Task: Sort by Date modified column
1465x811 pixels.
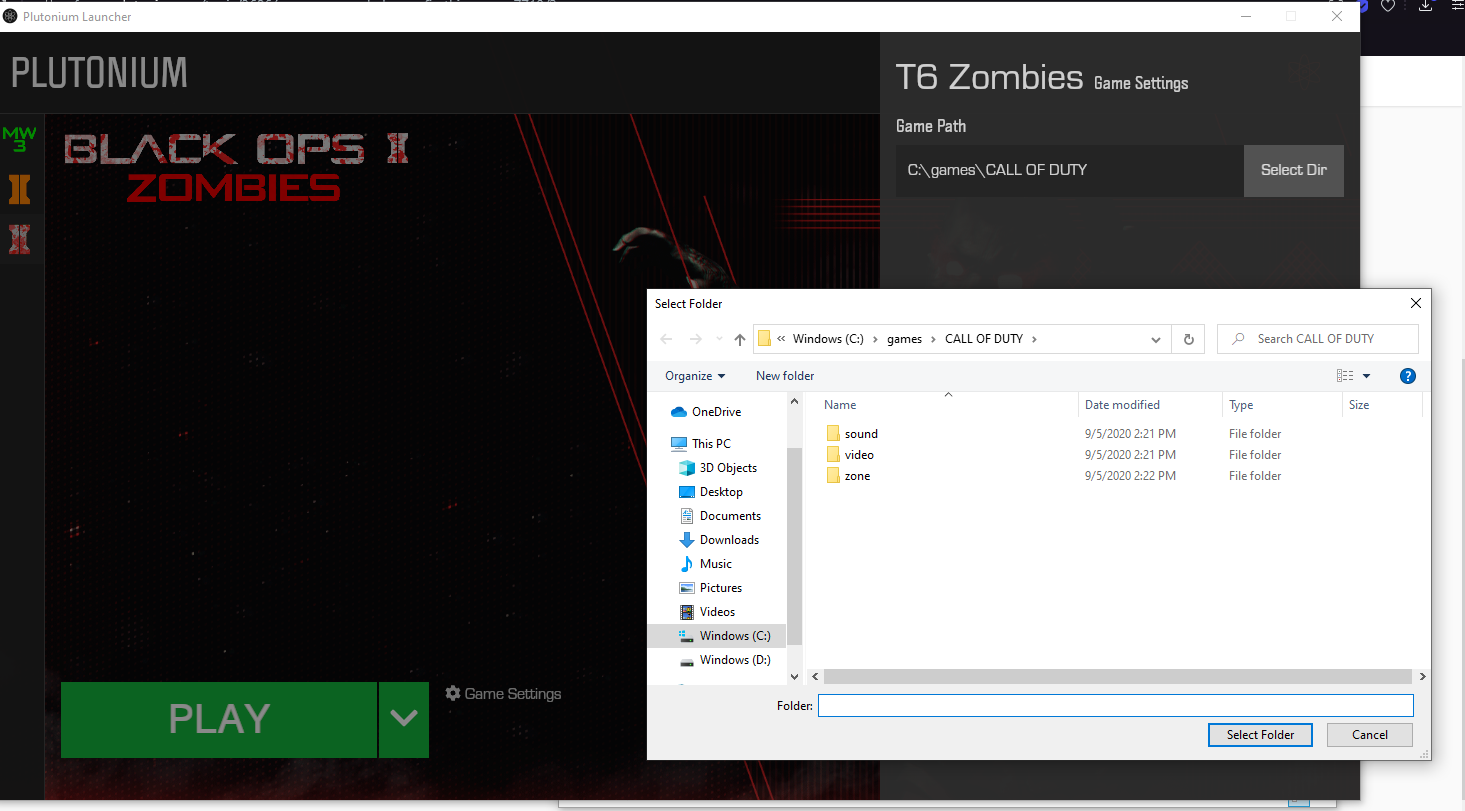Action: (x=1122, y=405)
